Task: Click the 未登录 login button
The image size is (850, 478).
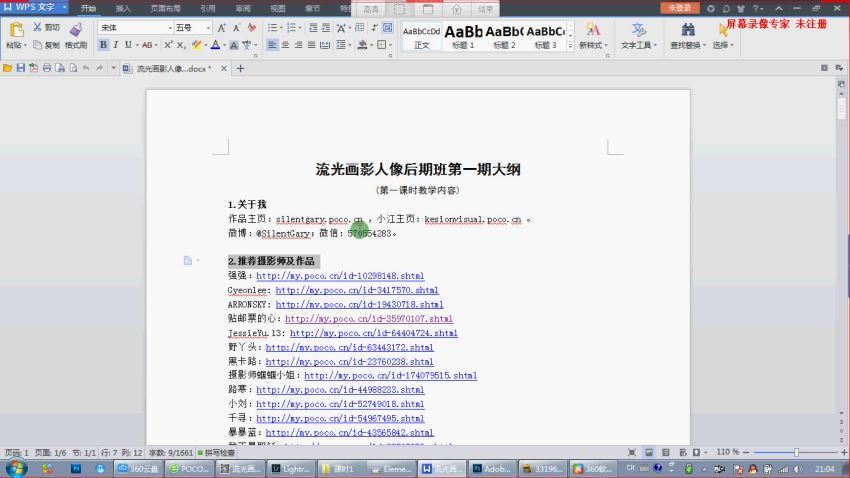Action: click(x=680, y=7)
